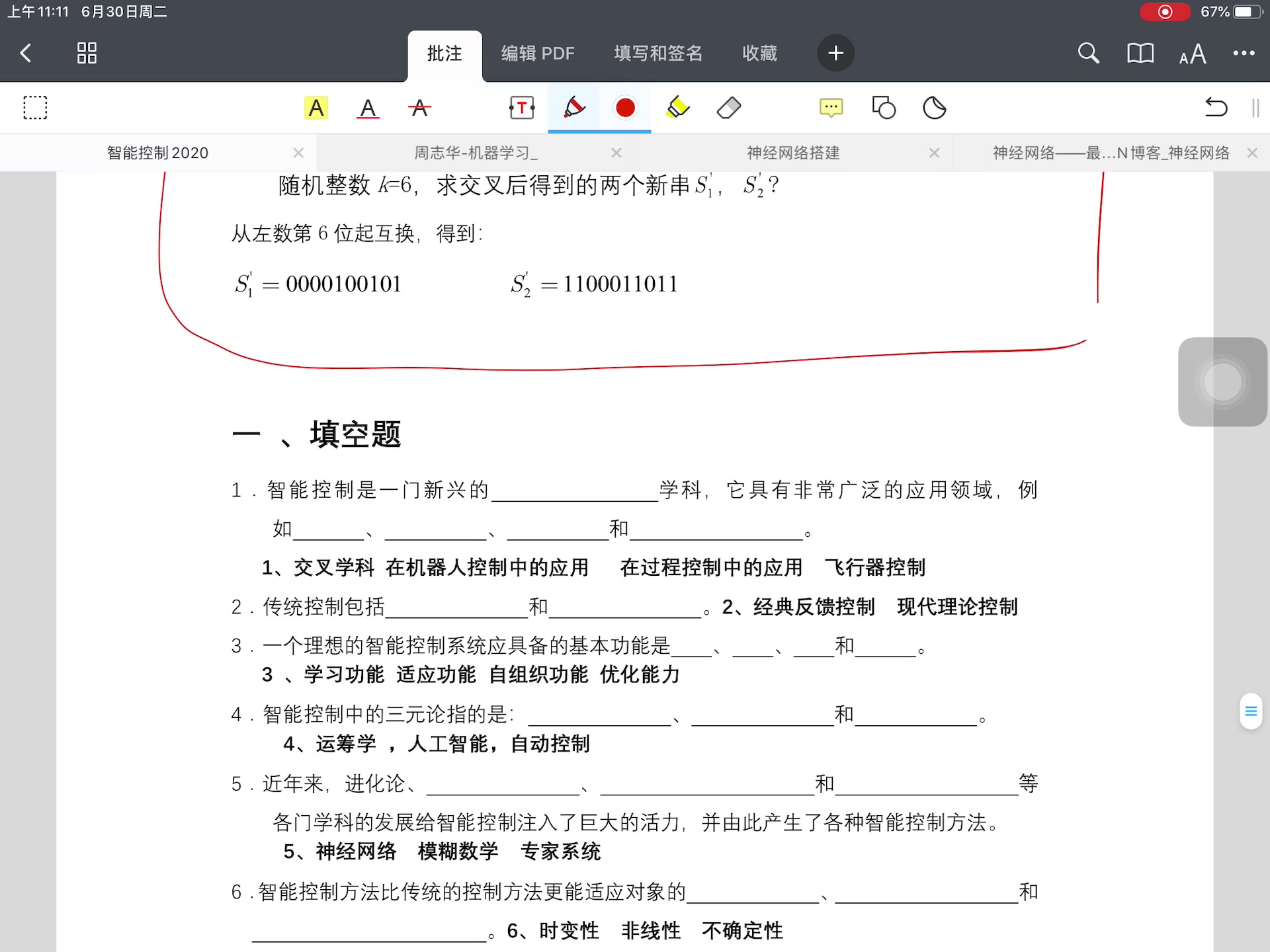Image resolution: width=1270 pixels, height=952 pixels.
Task: Undo the last annotation
Action: [1217, 108]
